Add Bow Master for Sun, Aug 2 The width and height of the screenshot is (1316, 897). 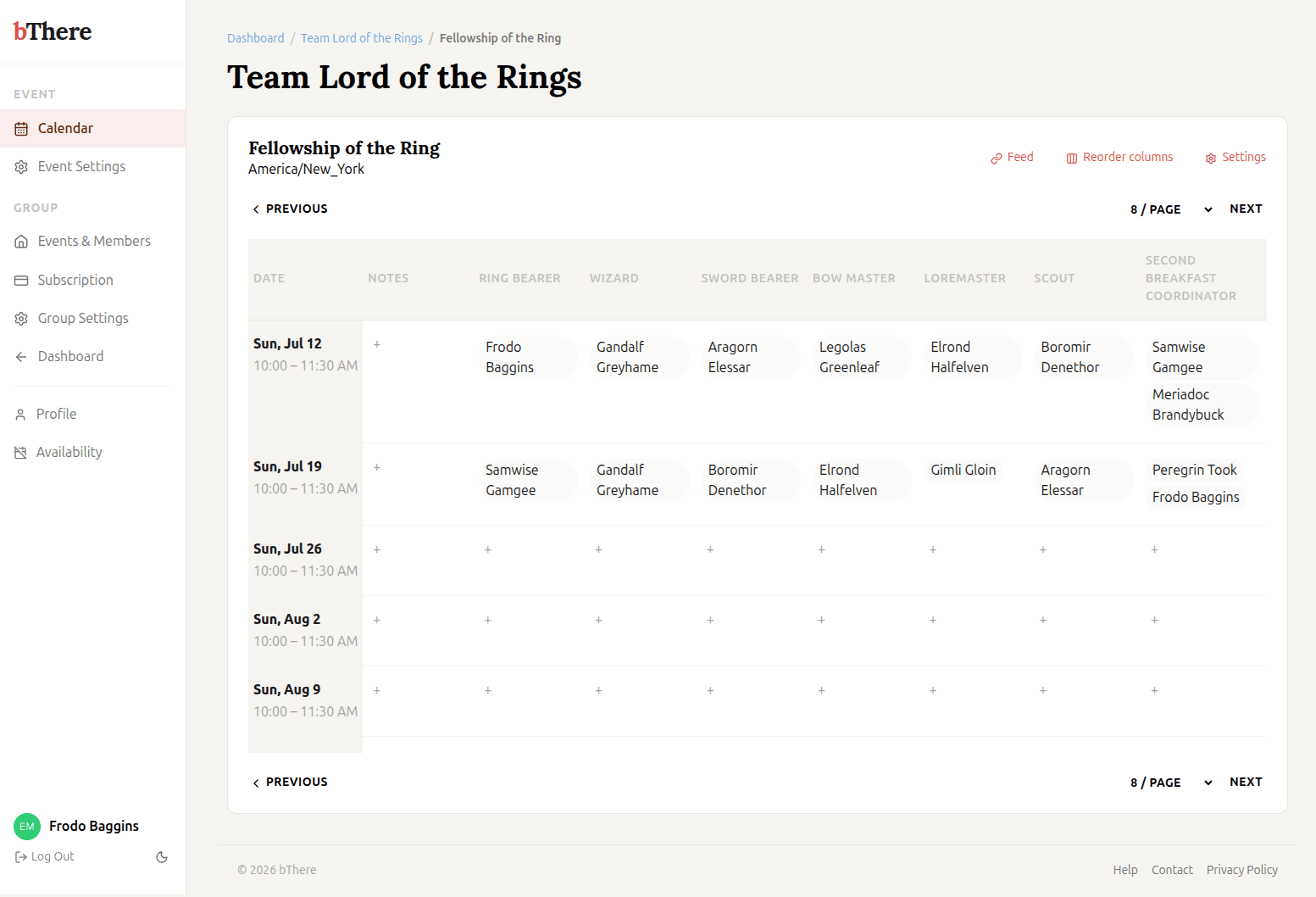point(822,620)
